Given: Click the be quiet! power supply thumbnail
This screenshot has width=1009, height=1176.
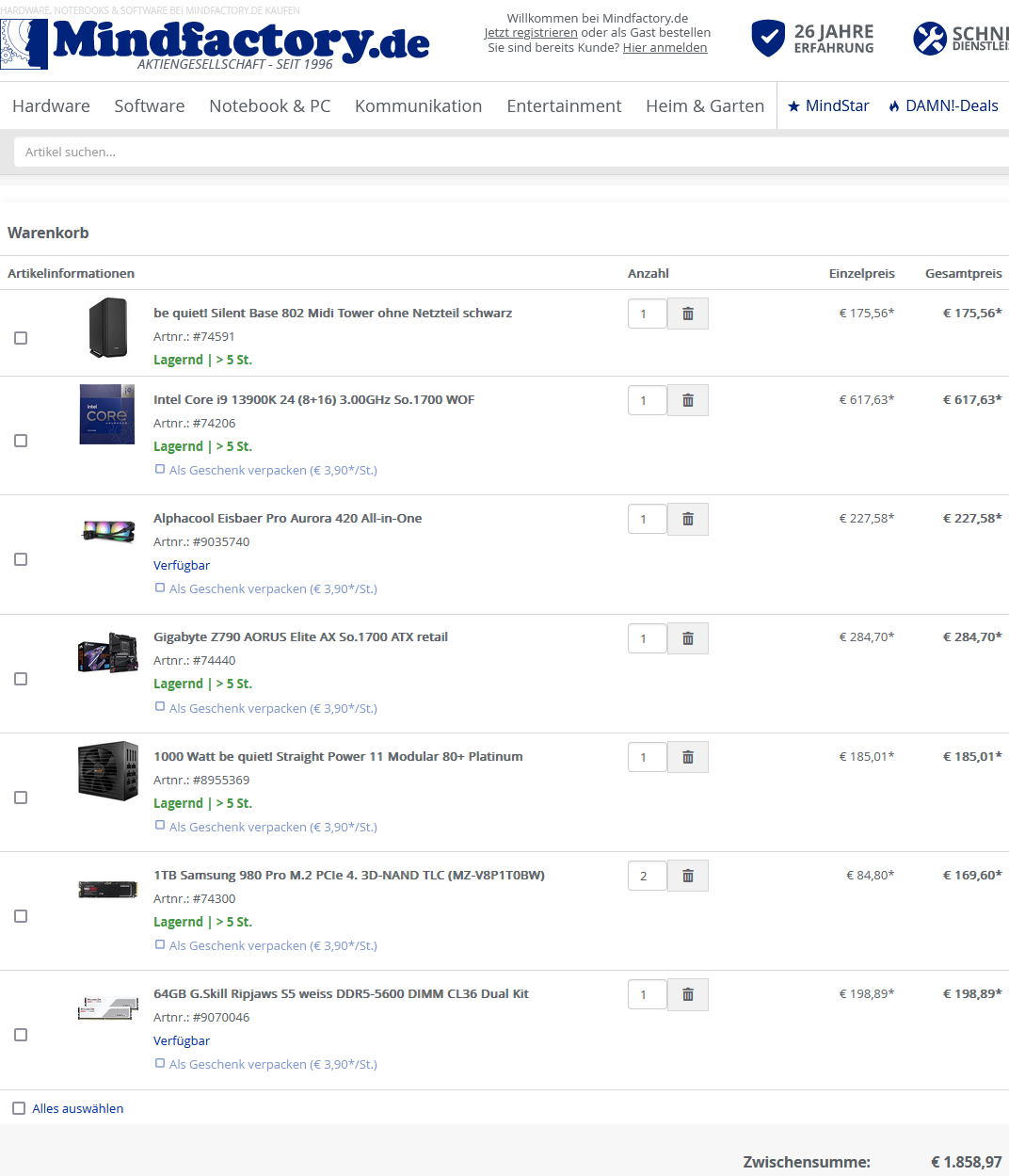Looking at the screenshot, I should click(x=108, y=771).
